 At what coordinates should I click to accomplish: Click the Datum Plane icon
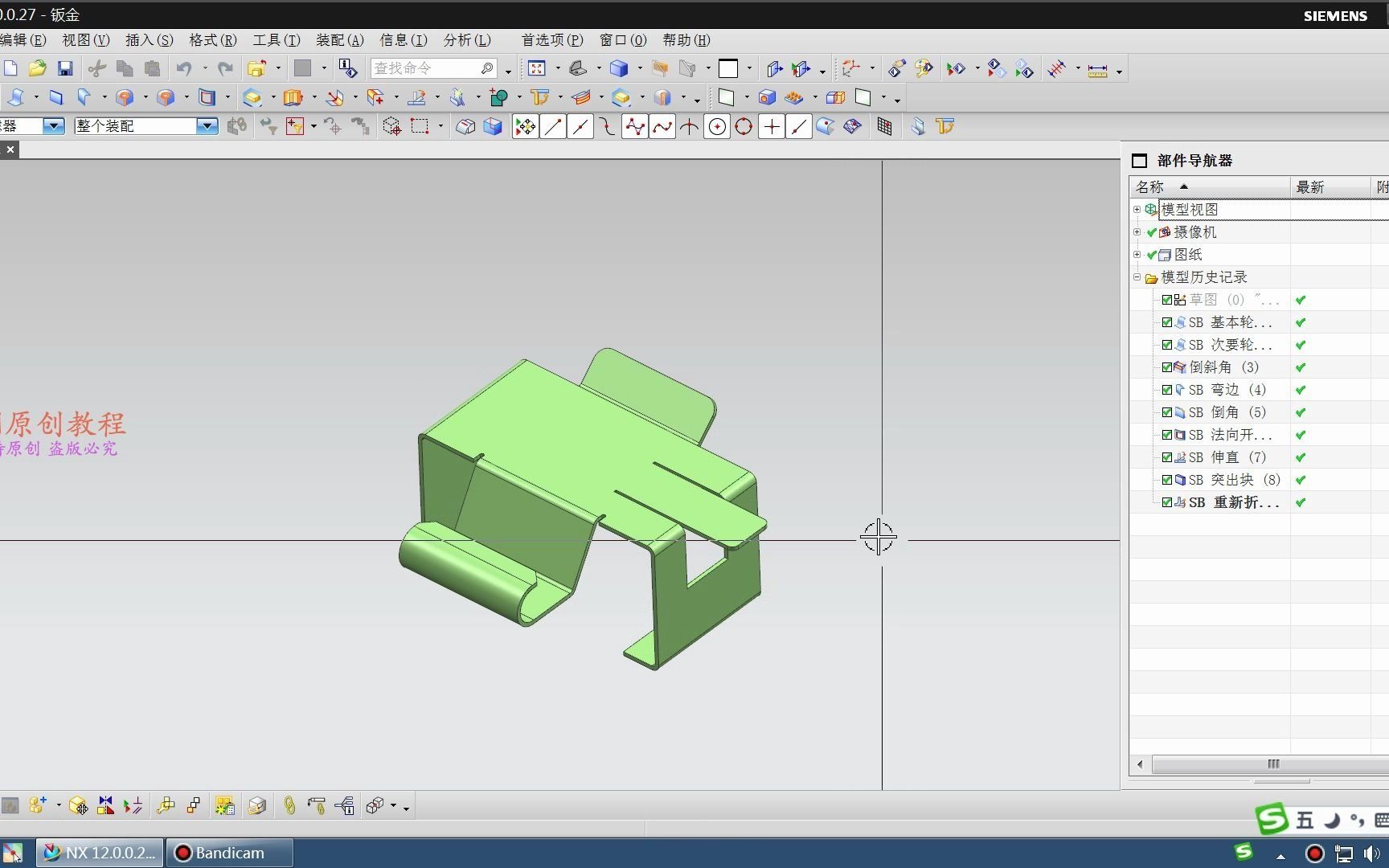point(726,97)
